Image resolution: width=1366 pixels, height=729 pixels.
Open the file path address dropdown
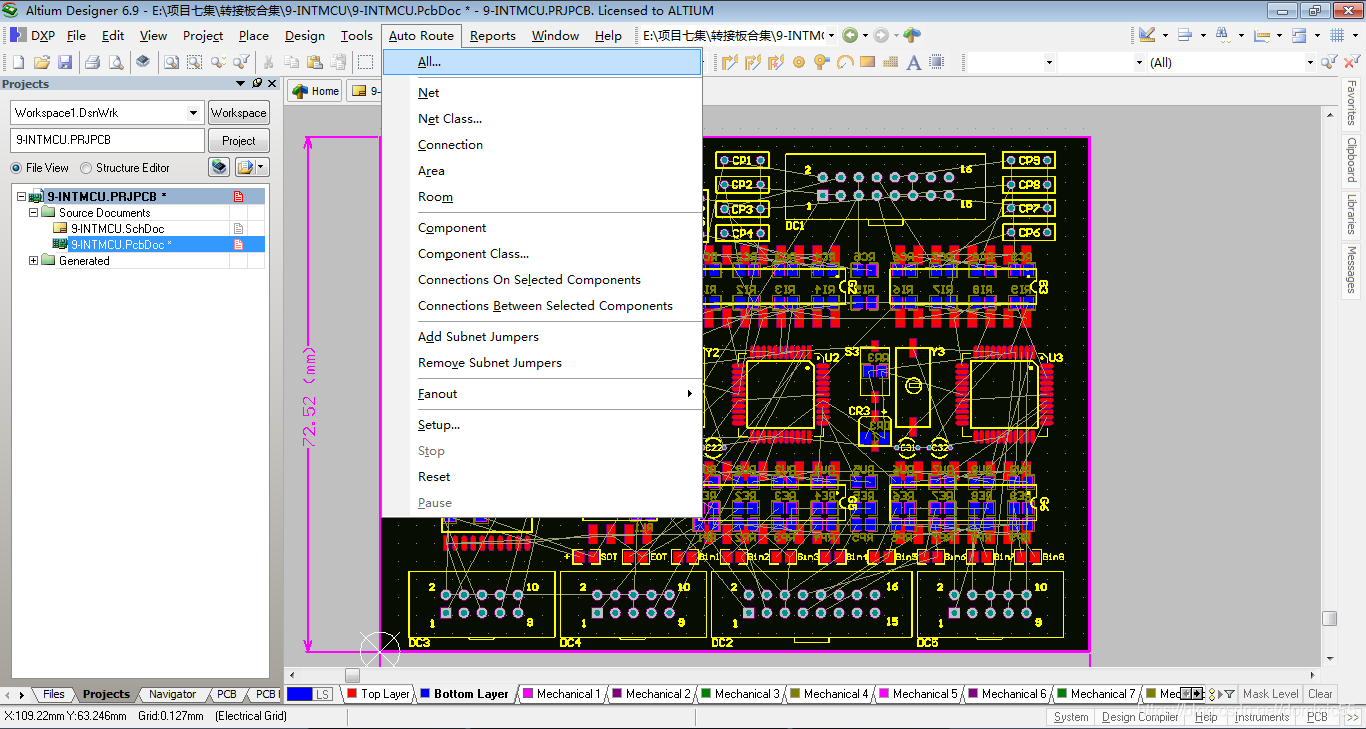coord(831,35)
